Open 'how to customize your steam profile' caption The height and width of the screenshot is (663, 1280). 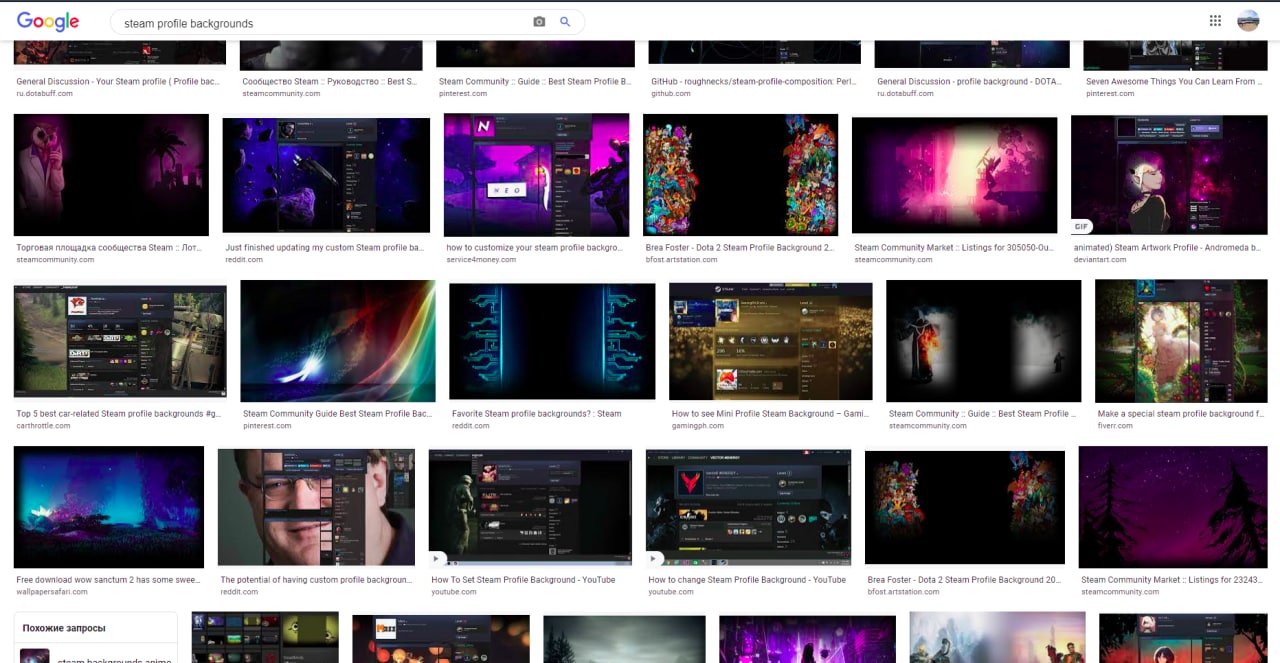[534, 248]
